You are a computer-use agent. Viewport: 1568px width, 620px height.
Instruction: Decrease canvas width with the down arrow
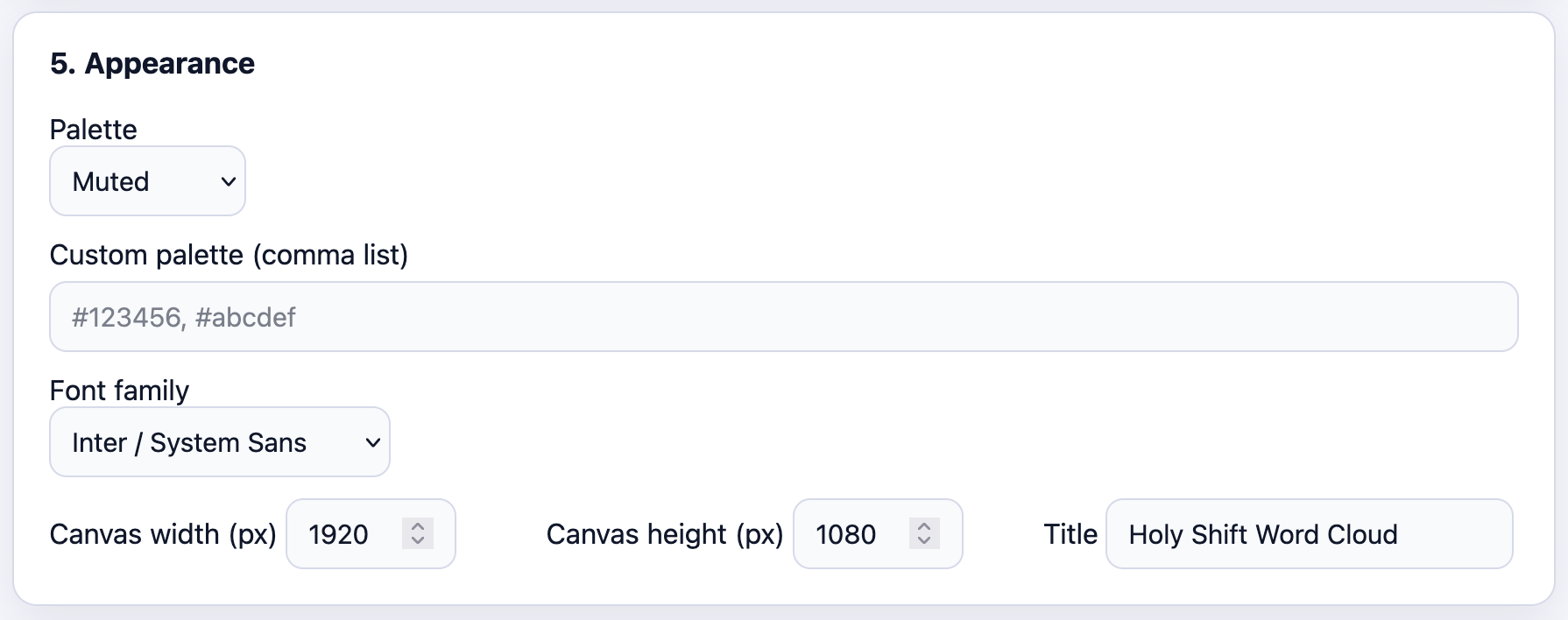click(x=418, y=540)
